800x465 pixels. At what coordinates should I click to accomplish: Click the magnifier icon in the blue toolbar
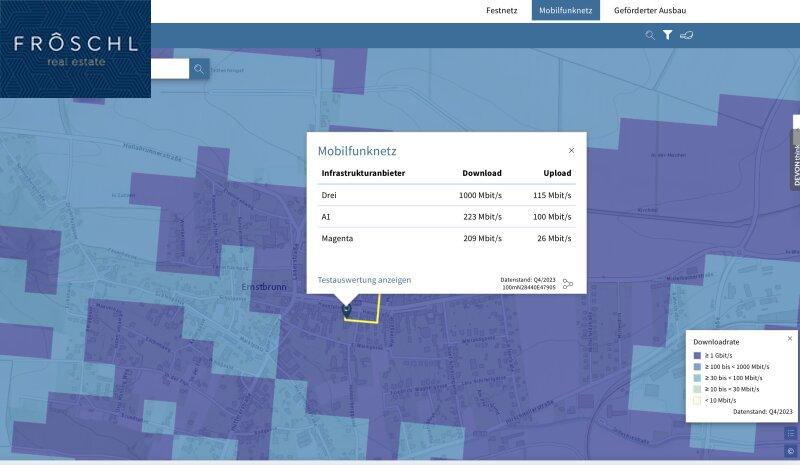pos(650,35)
